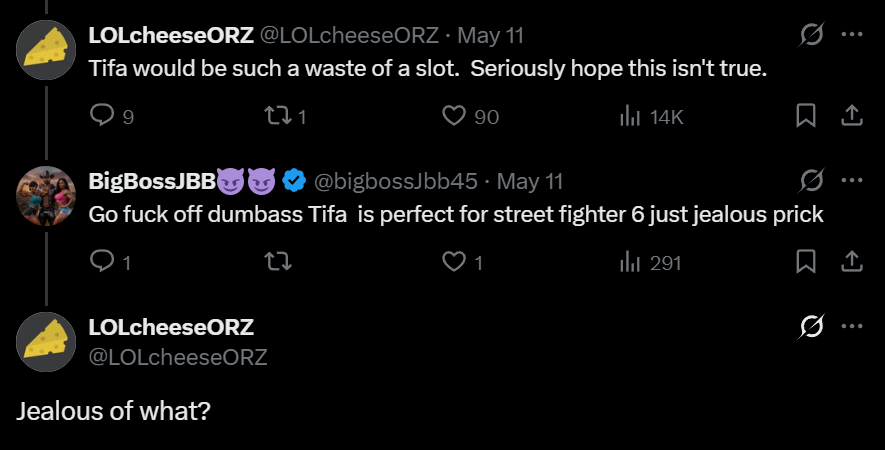Bookmark the first LOLcheeseORZ tweet
This screenshot has width=885, height=450.
pyautogui.click(x=805, y=116)
